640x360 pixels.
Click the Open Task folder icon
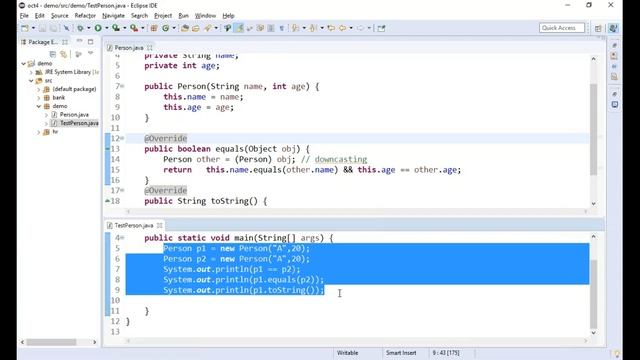(196, 28)
